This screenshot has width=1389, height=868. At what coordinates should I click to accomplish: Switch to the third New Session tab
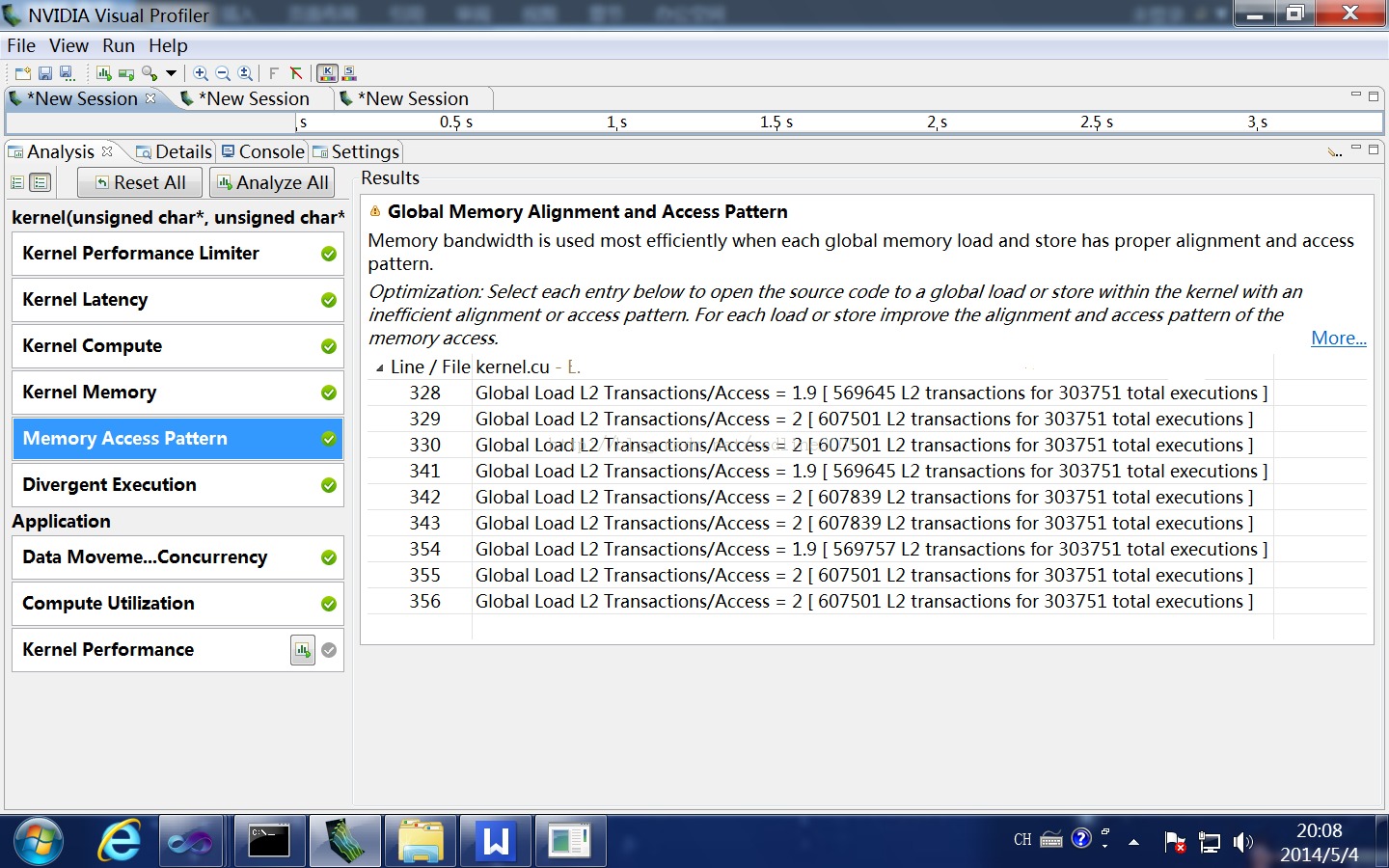coord(413,98)
